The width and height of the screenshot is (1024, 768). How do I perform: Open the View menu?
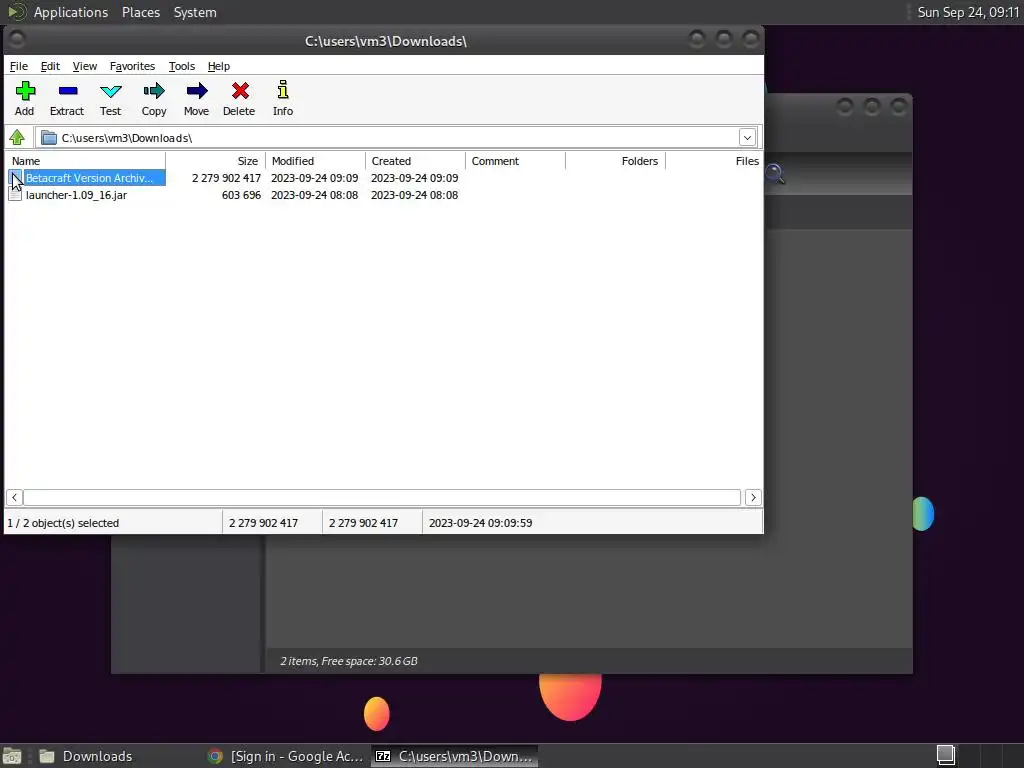84,66
